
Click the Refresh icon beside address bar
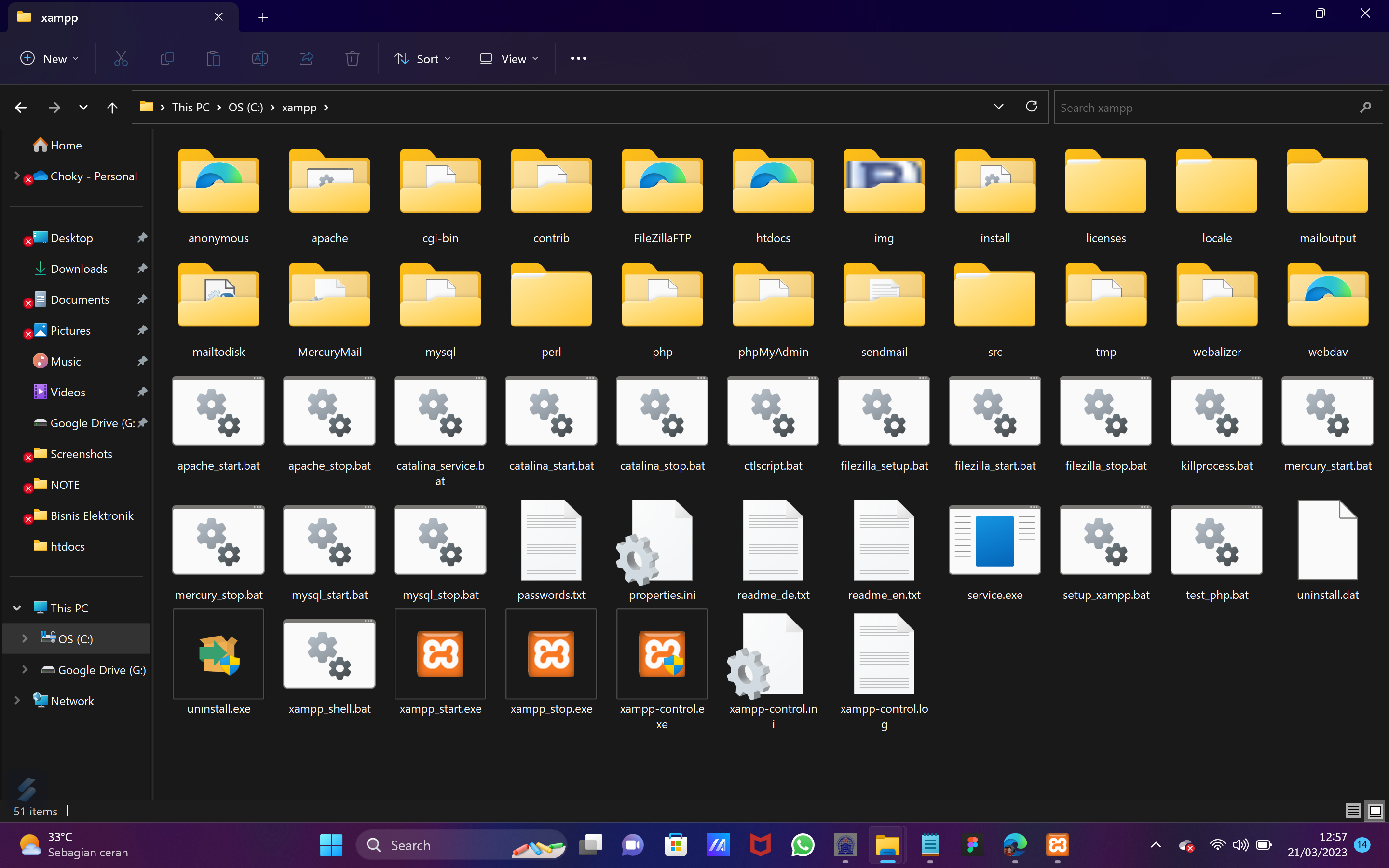pos(1032,107)
